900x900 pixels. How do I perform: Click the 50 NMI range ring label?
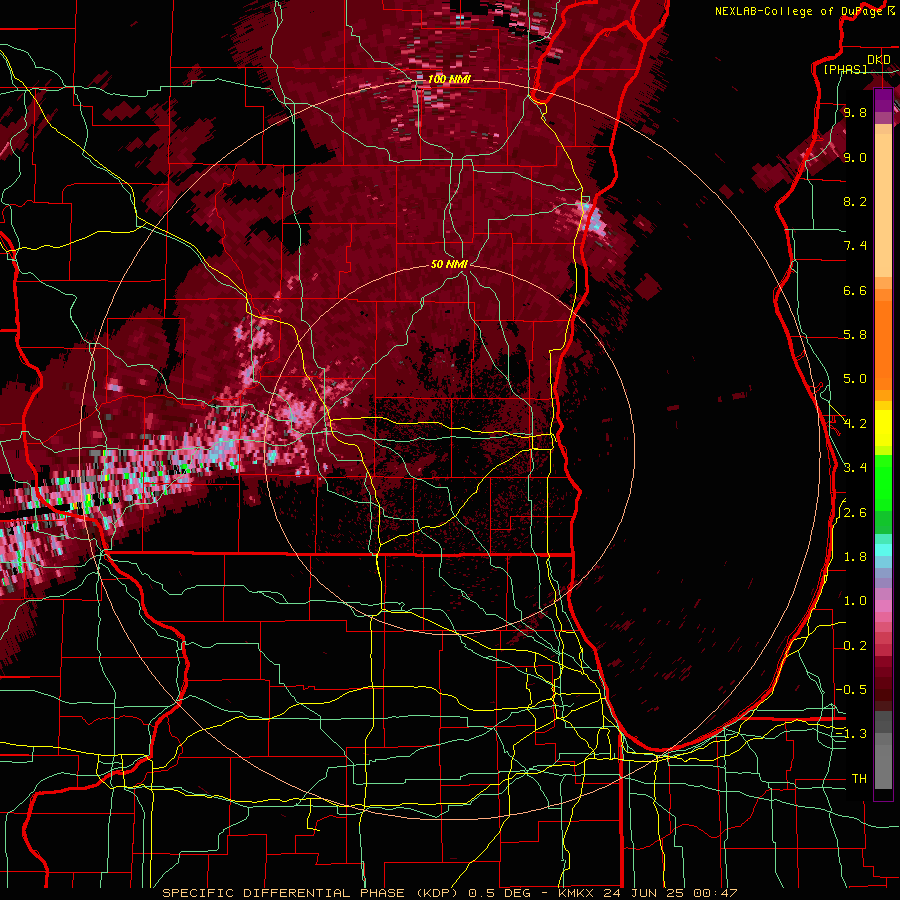coord(449,264)
